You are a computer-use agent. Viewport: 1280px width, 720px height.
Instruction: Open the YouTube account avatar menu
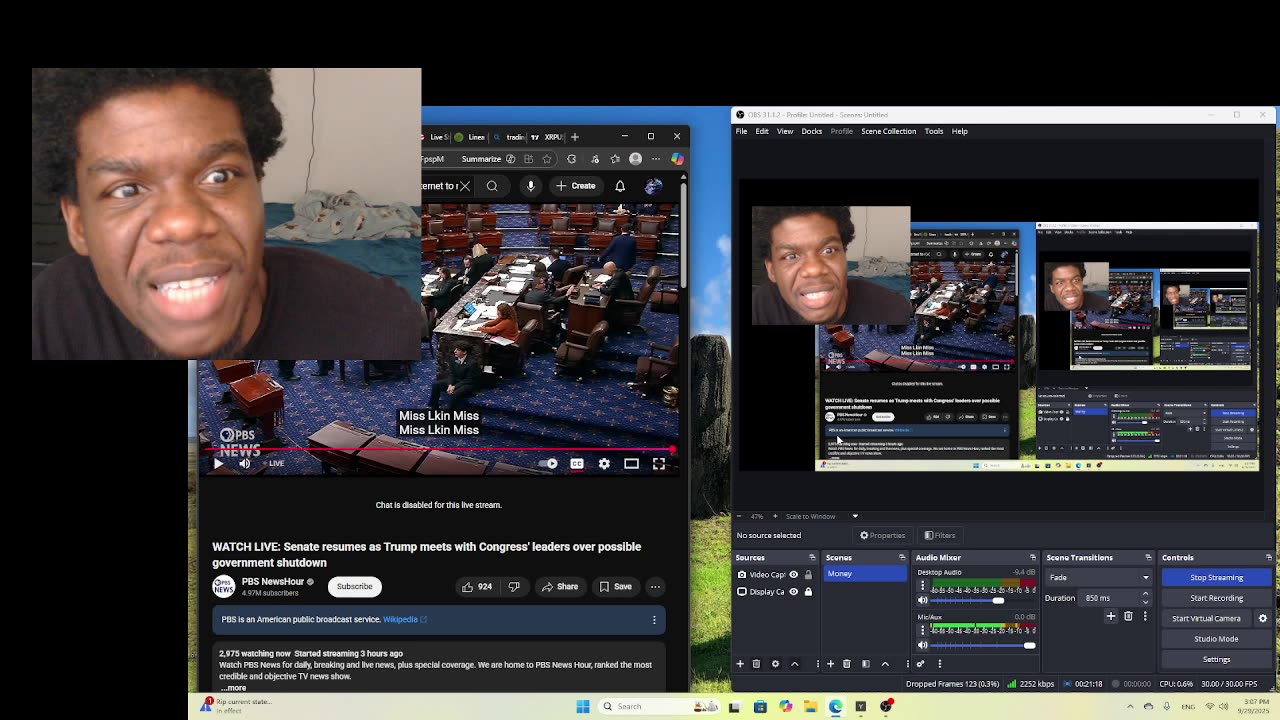click(x=653, y=186)
